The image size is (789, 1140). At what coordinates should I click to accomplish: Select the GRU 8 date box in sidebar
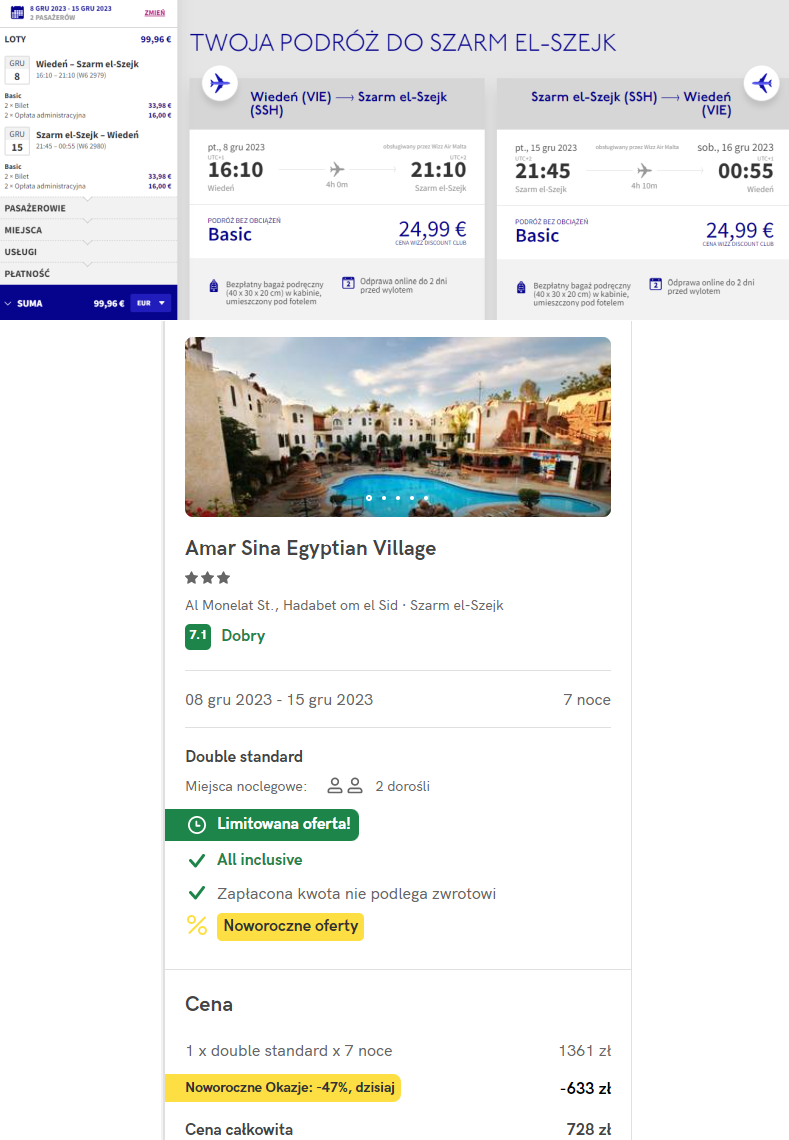point(17,71)
